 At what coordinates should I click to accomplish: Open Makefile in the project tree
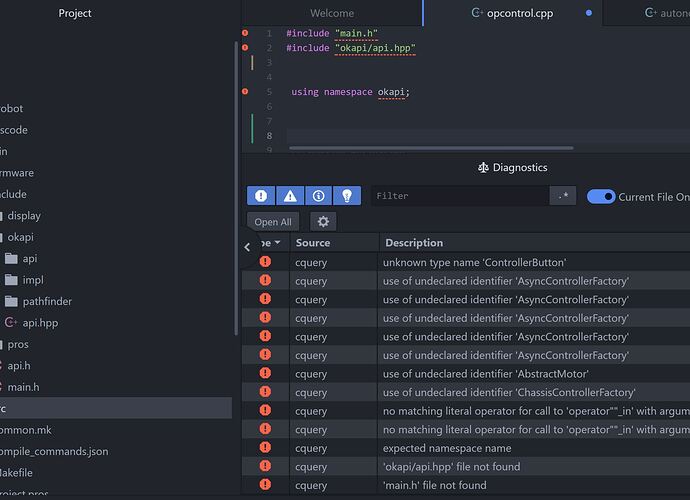16,473
